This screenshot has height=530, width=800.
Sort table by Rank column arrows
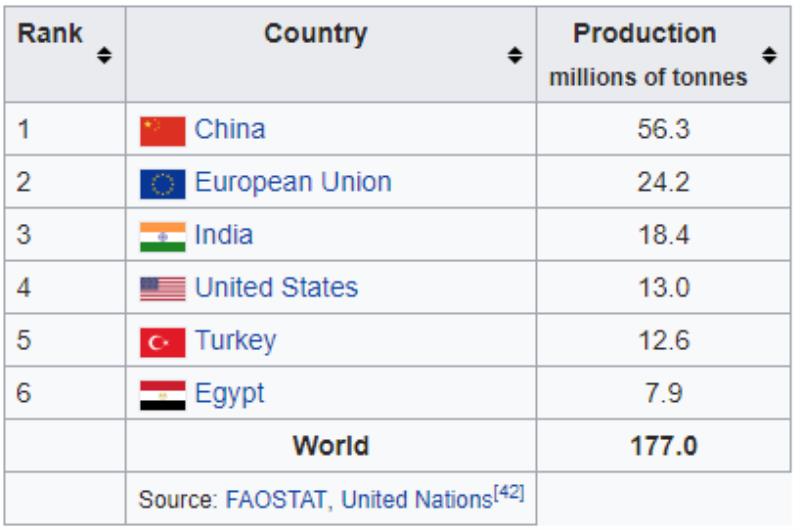(104, 55)
